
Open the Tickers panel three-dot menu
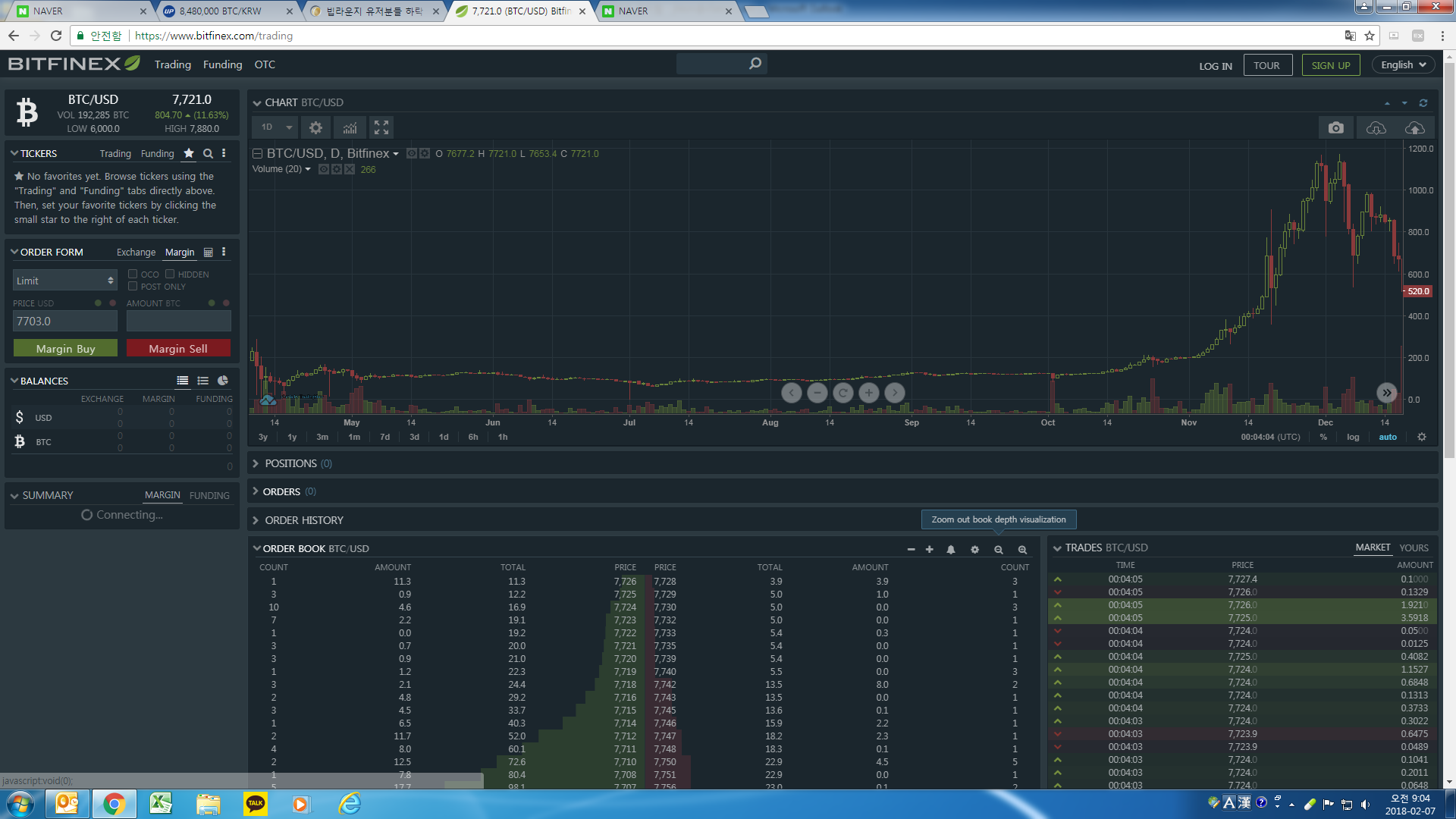coord(224,153)
